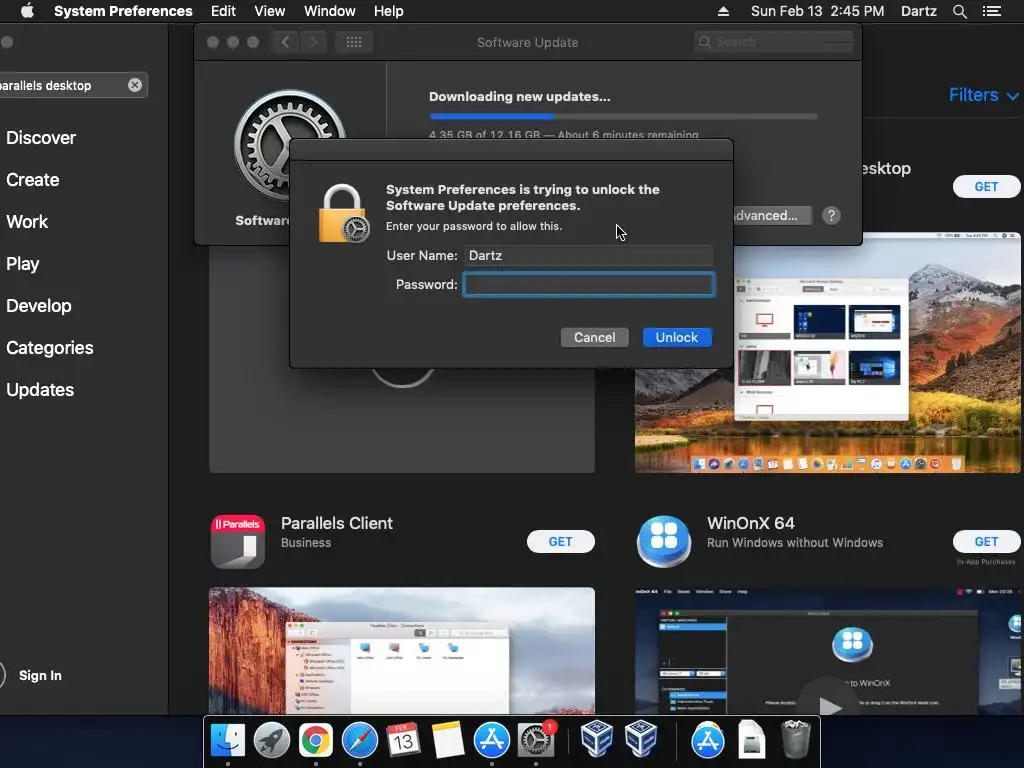Screen dimensions: 1024x768
Task: Go back in System Preferences
Action: (x=285, y=42)
